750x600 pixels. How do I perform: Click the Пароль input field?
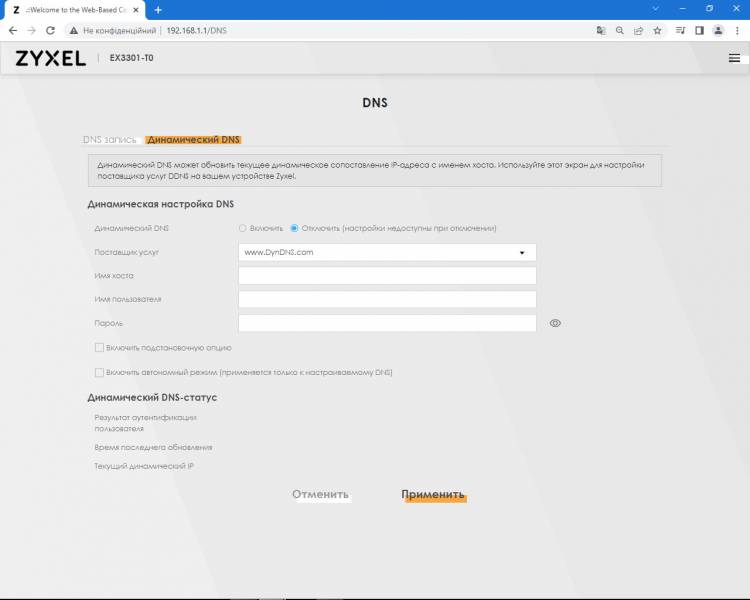coord(387,323)
